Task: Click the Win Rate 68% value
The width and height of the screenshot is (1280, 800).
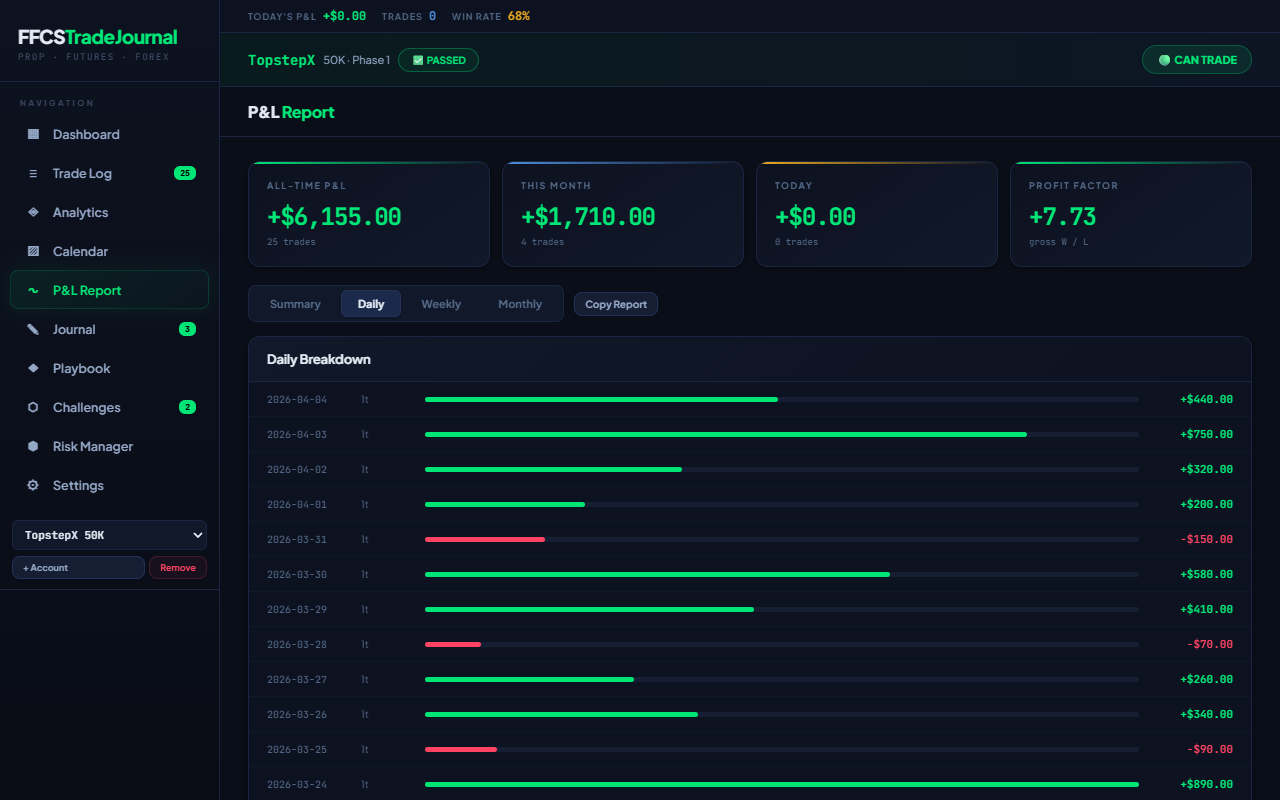Action: coord(519,16)
